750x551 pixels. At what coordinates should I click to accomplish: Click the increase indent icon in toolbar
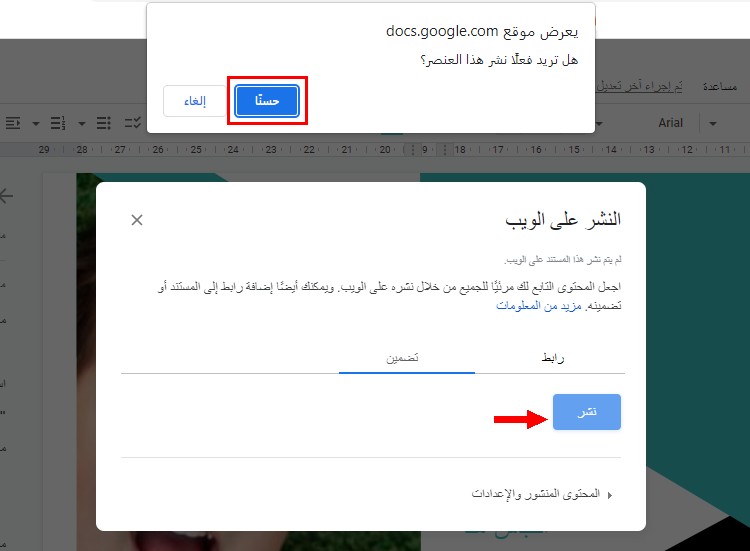click(13, 123)
